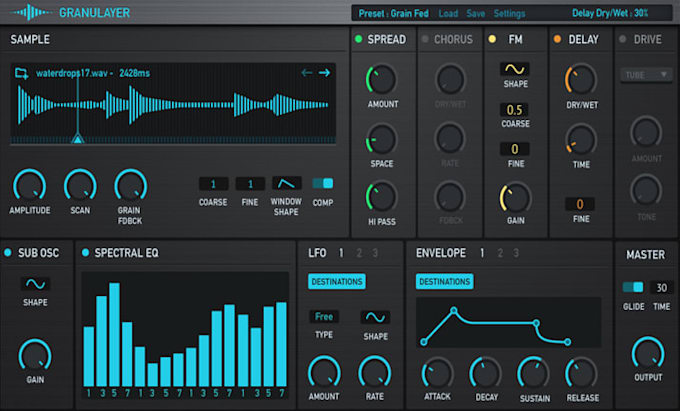Click the Preset : Grain Fed name

click(x=393, y=13)
